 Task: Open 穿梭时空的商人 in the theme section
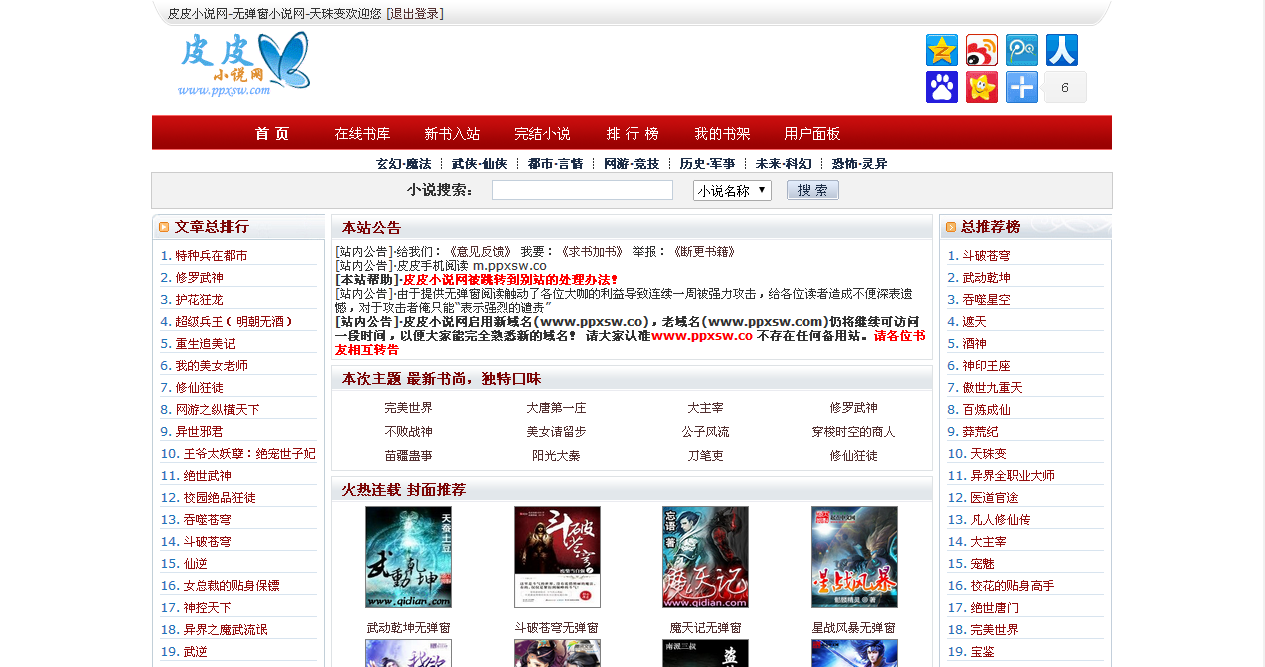point(853,432)
